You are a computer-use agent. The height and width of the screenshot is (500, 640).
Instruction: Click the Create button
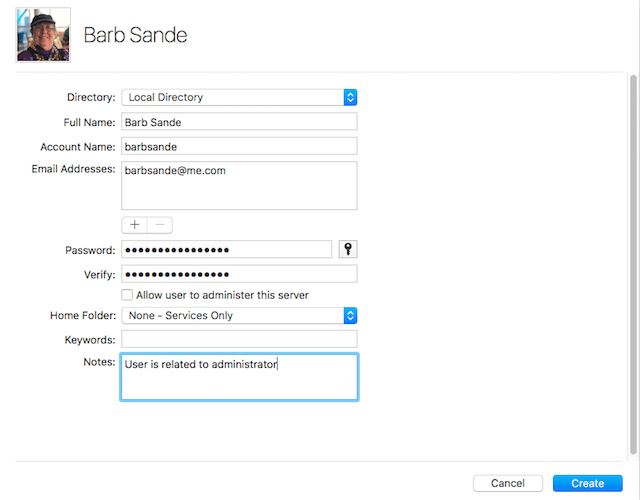coord(587,483)
